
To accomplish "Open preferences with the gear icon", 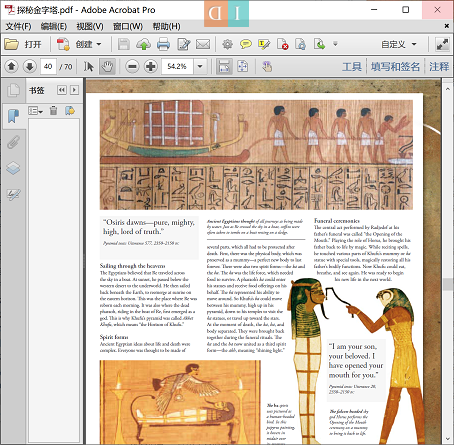I will [227, 44].
